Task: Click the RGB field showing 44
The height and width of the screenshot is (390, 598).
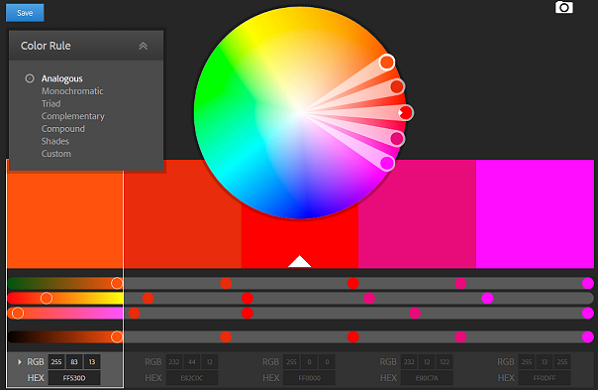Action: click(x=192, y=362)
